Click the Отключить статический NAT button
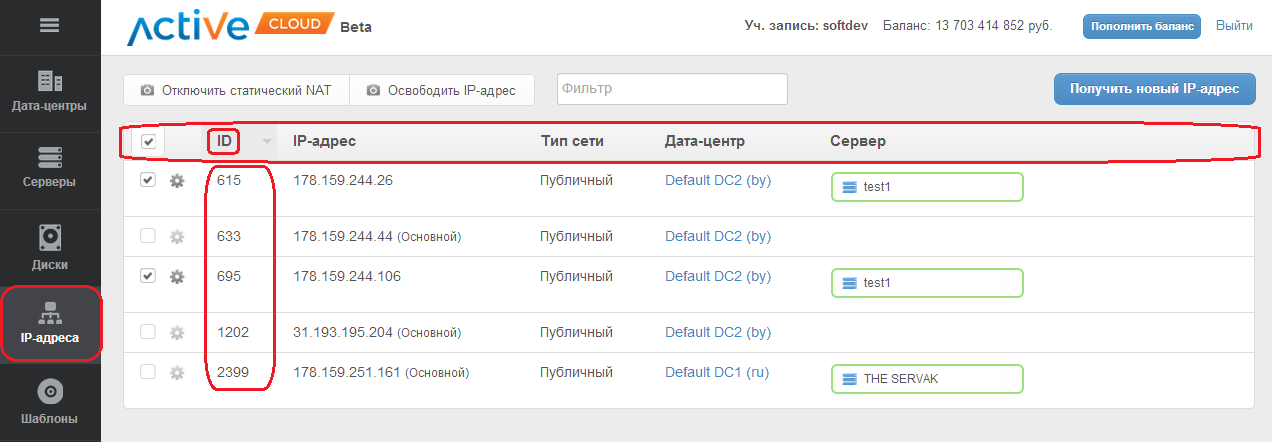 [x=236, y=90]
